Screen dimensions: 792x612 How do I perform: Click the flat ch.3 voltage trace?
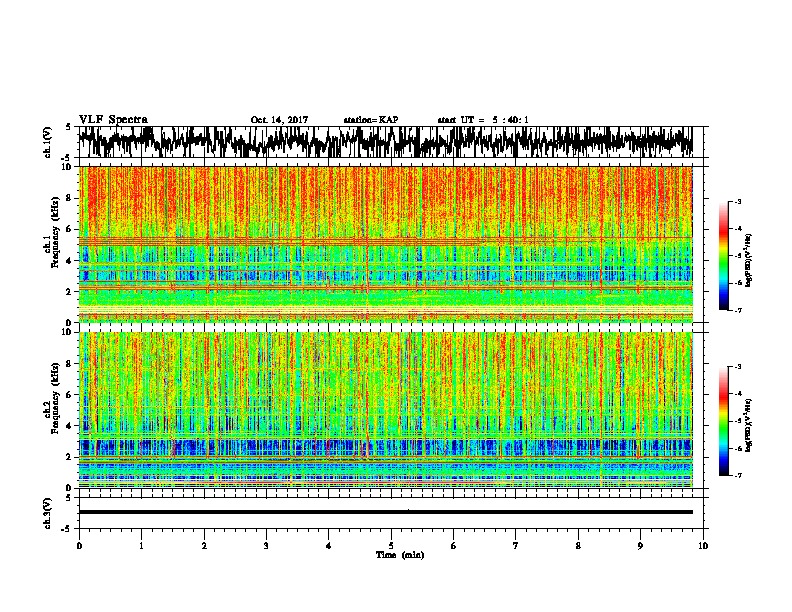pyautogui.click(x=385, y=512)
